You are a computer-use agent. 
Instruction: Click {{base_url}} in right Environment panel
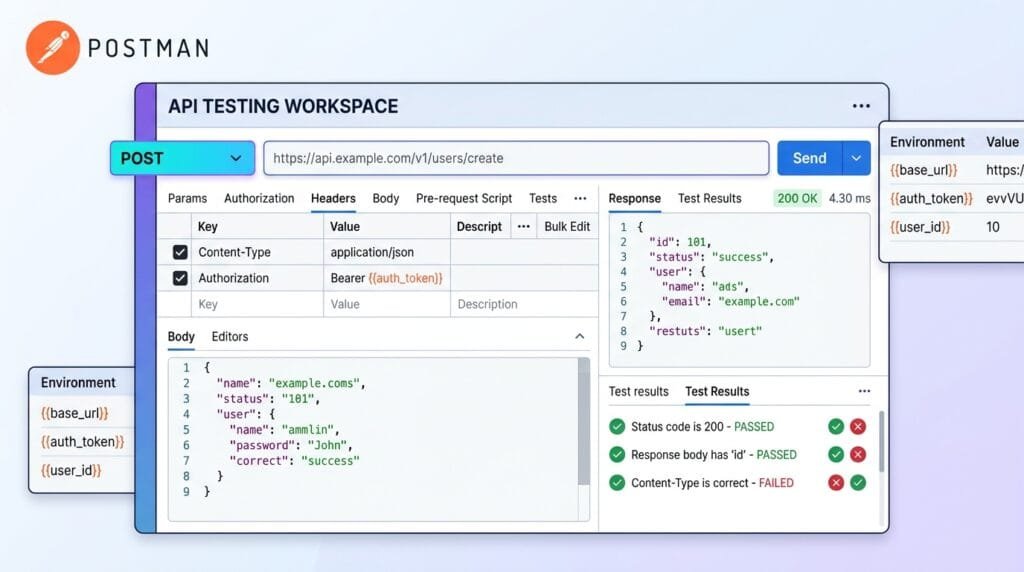tap(923, 170)
